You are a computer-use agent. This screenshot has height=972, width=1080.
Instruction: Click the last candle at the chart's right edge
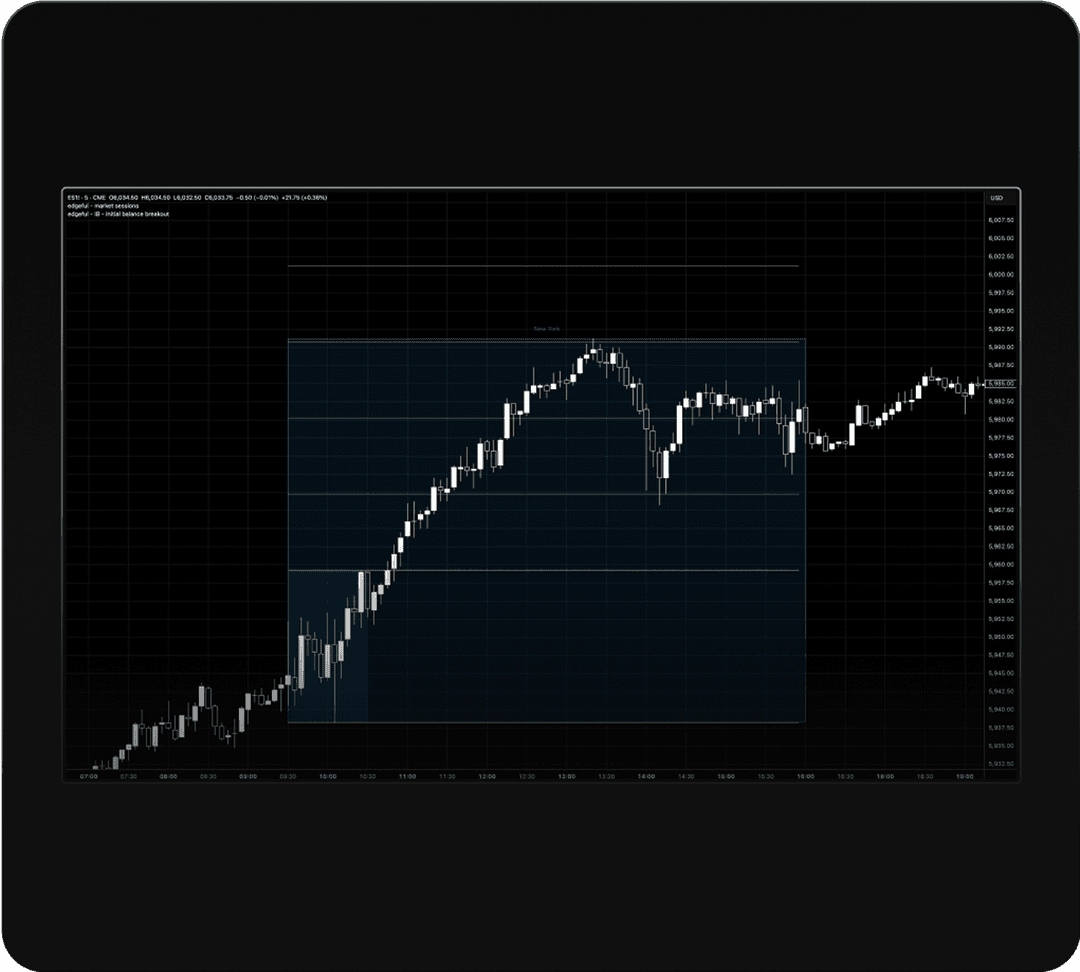975,387
